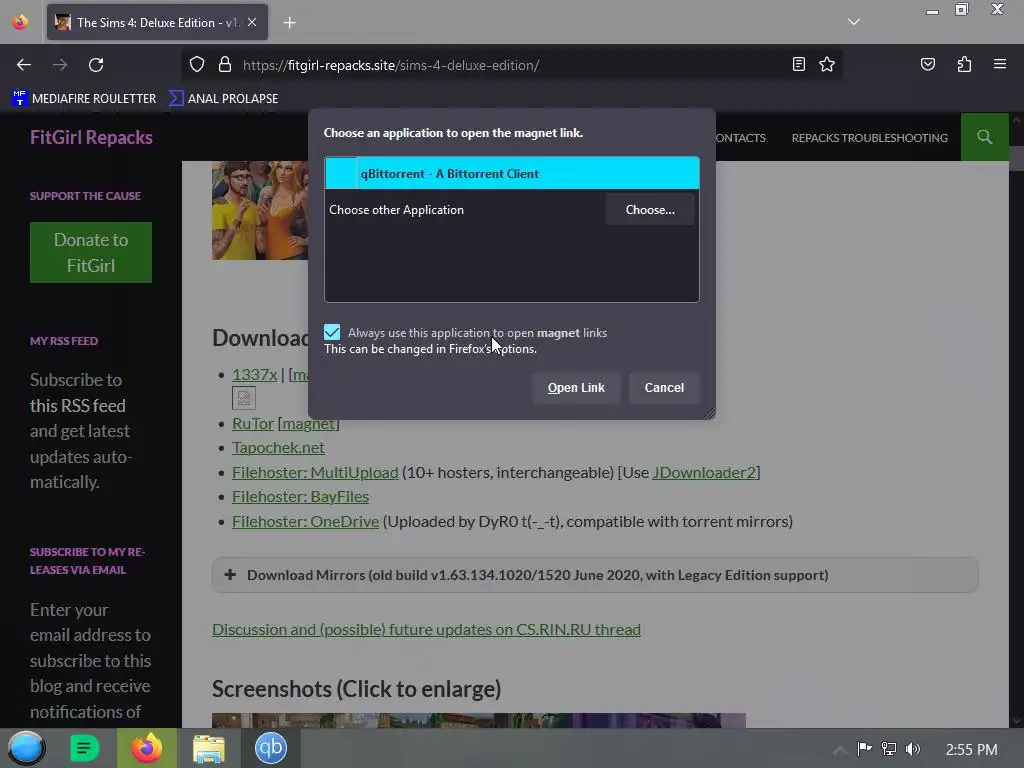
Task: Open Filehoster: MultiUpload link
Action: pos(315,472)
